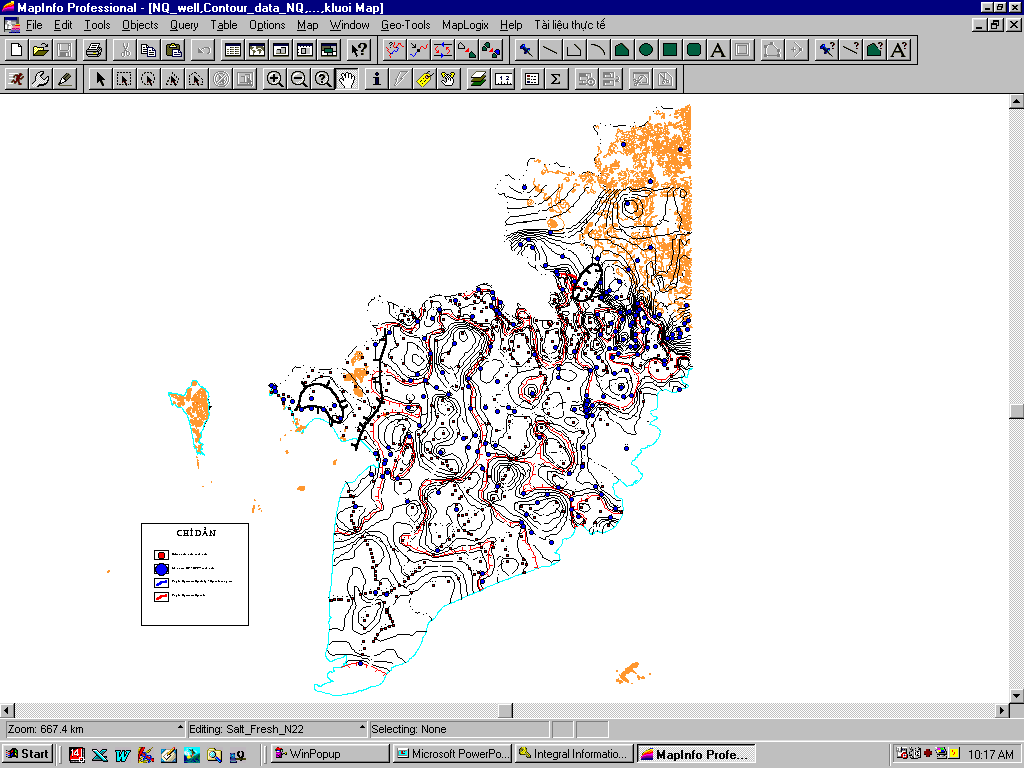This screenshot has width=1024, height=768.
Task: Select the Text drawing tool
Action: tap(718, 49)
